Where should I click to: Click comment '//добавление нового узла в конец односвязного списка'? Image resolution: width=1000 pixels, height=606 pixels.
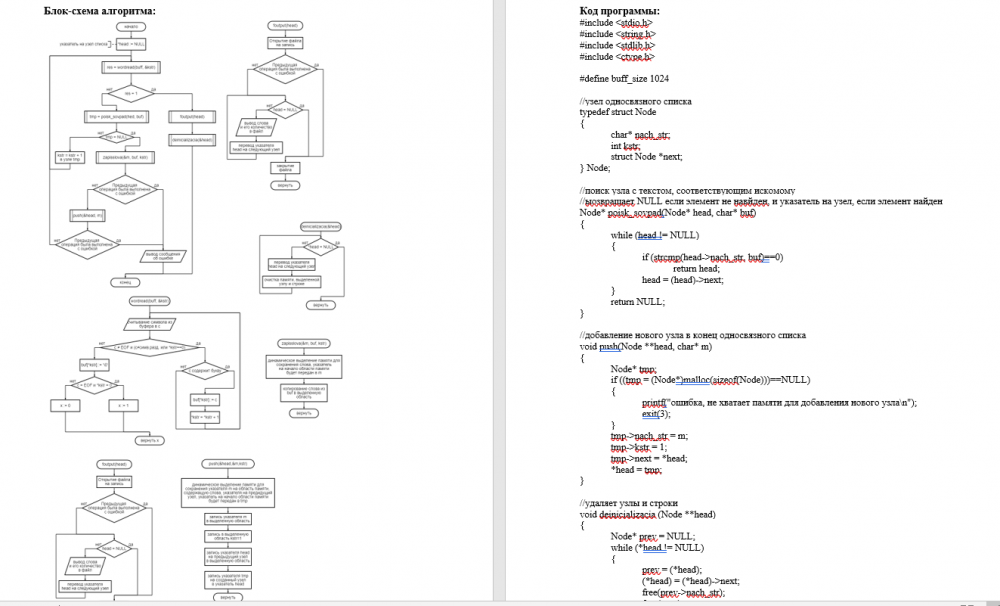(x=693, y=335)
